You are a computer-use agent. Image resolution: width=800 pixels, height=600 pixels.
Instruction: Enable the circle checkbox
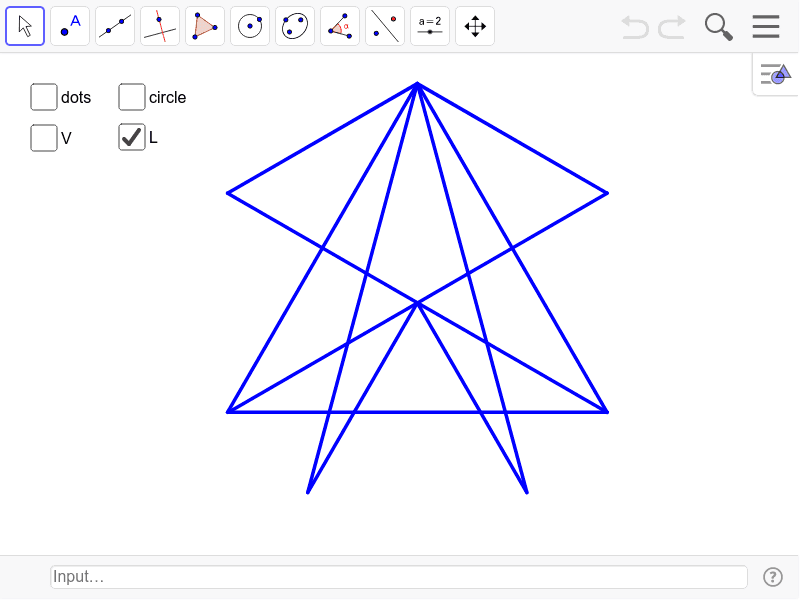coord(131,97)
